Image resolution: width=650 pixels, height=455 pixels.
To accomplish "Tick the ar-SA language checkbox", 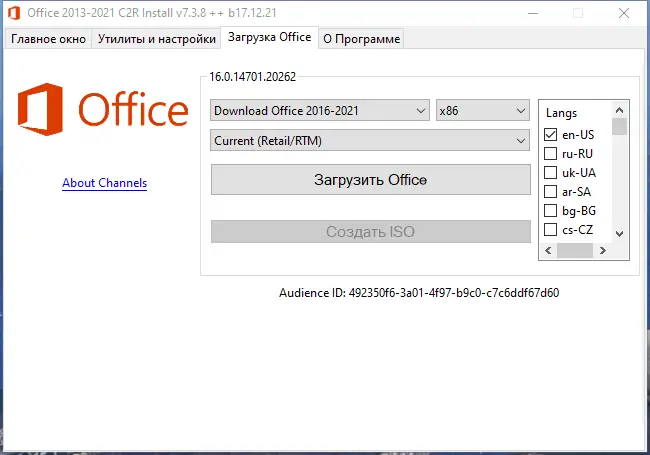I will (550, 191).
